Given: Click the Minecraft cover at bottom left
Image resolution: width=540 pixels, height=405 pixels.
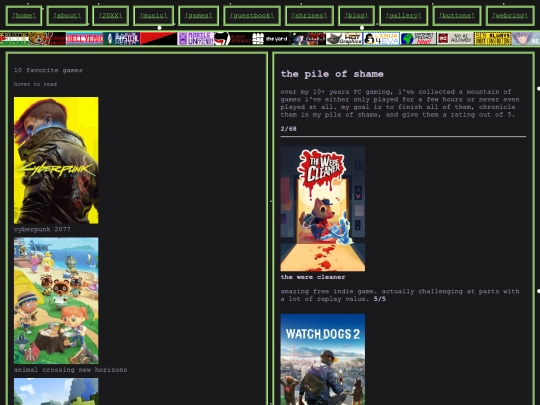Looking at the screenshot, I should 56,392.
